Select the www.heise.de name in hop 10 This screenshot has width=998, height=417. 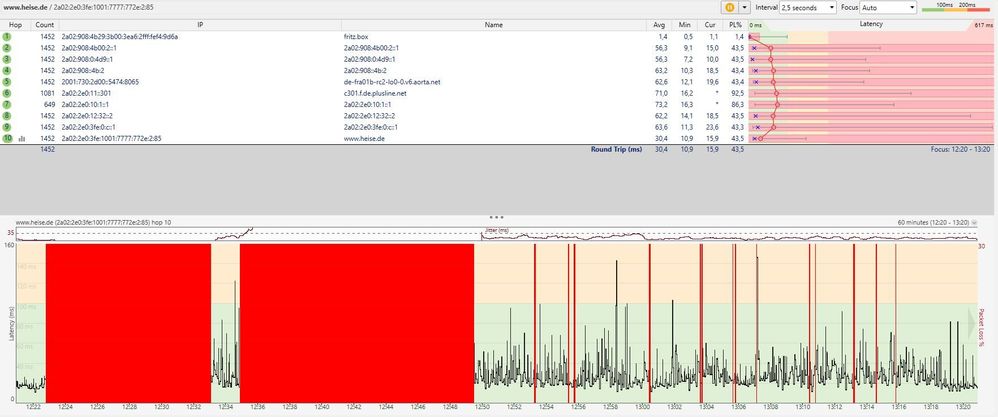point(363,139)
